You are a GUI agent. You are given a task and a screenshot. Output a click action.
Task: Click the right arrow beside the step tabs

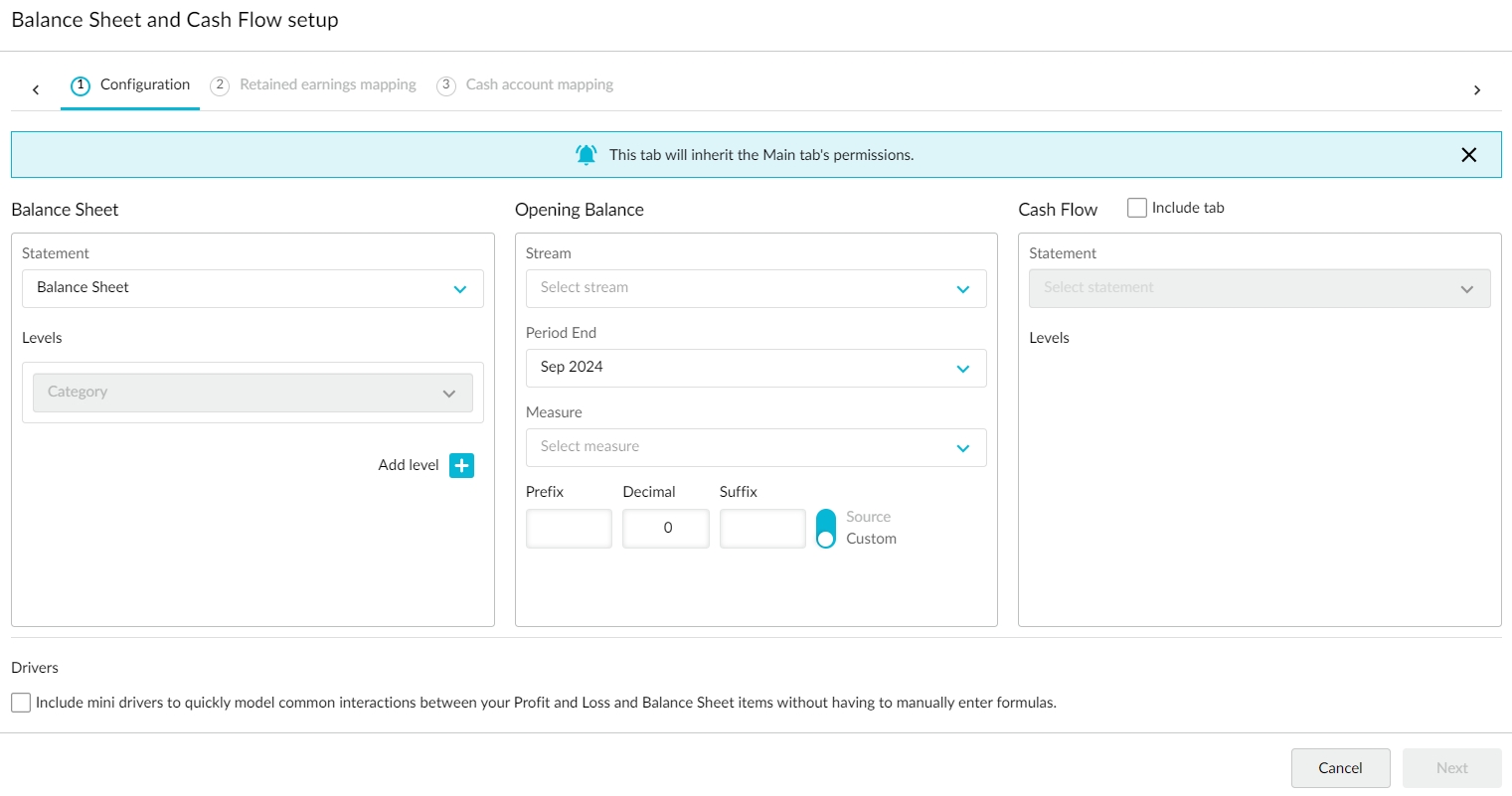[1476, 90]
